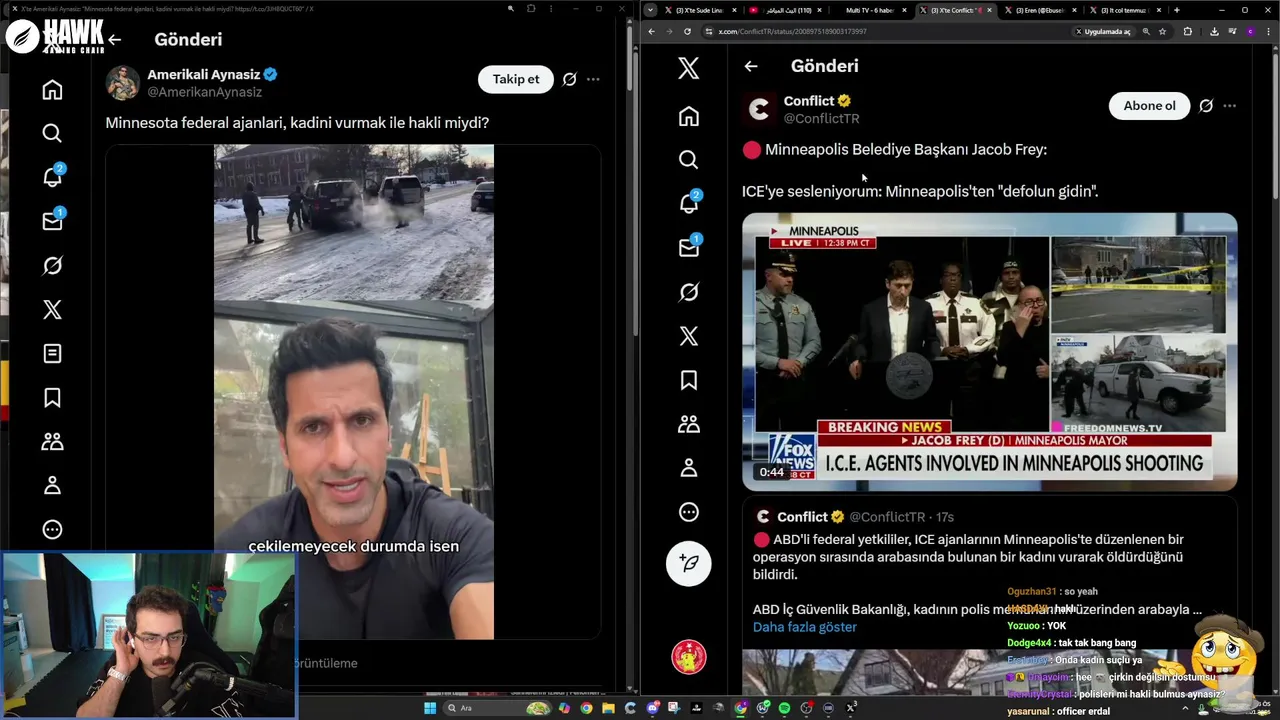Click Abone ol for Conflict
The image size is (1280, 720).
pos(1149,106)
